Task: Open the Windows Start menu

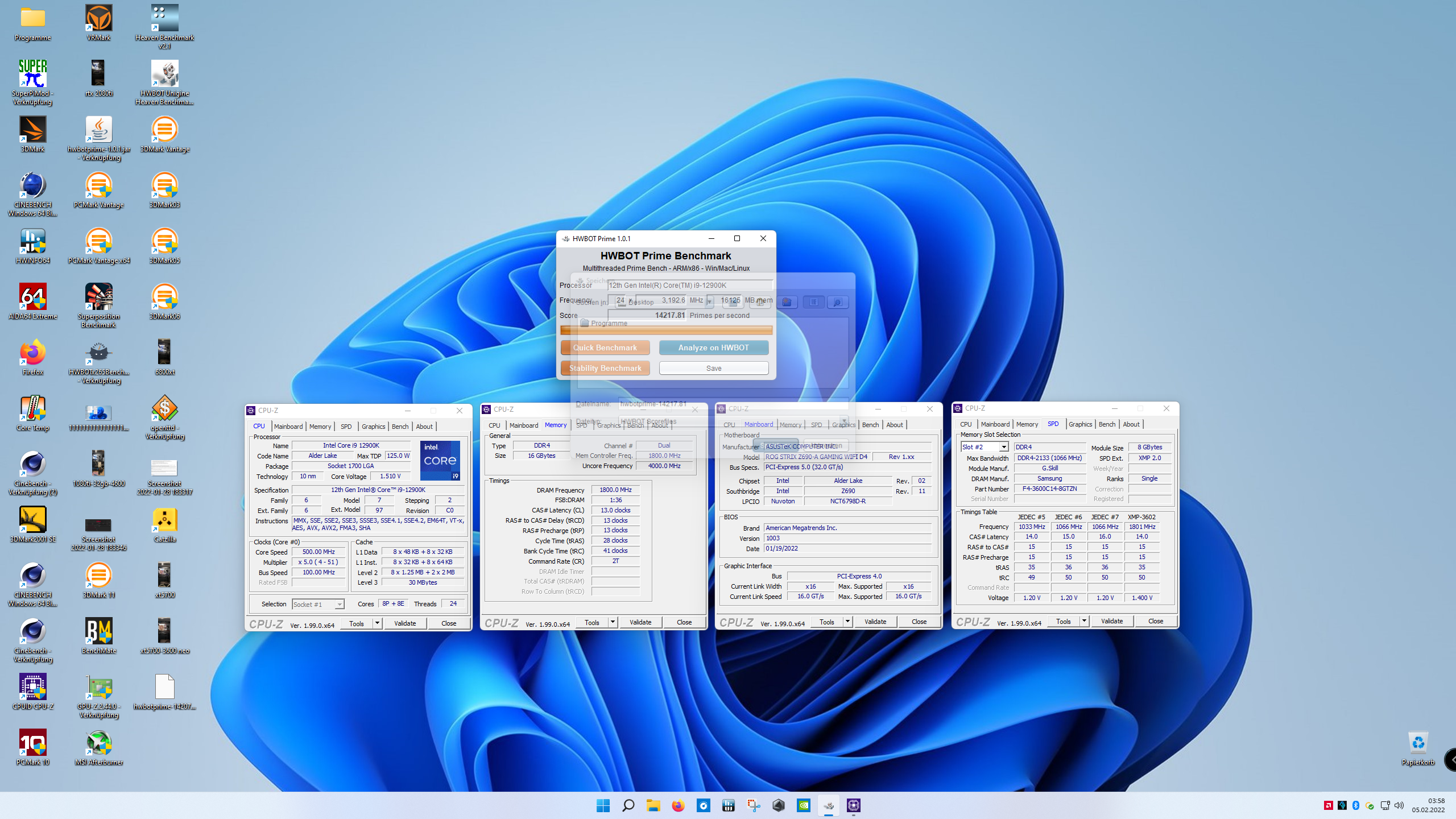Action: pos(603,805)
